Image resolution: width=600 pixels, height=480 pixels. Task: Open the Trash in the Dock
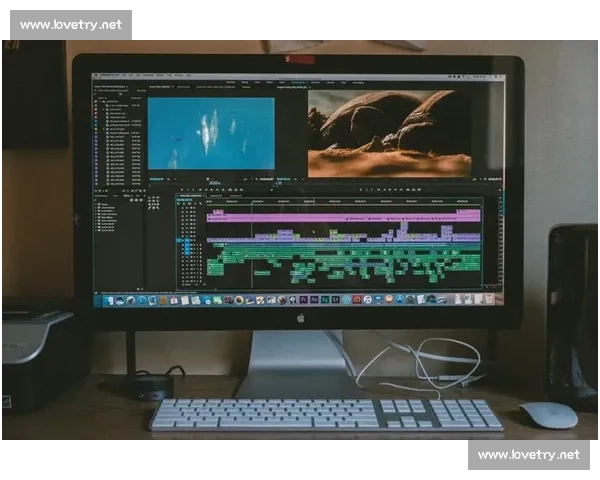(492, 298)
